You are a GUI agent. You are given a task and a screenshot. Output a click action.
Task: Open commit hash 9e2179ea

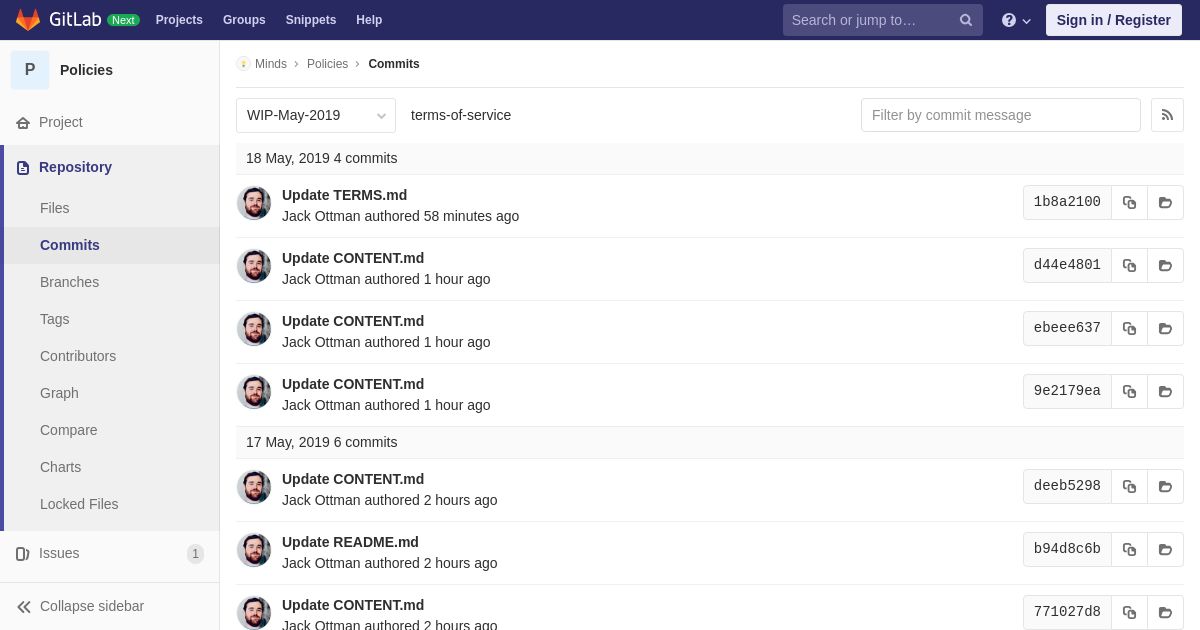pyautogui.click(x=1067, y=391)
